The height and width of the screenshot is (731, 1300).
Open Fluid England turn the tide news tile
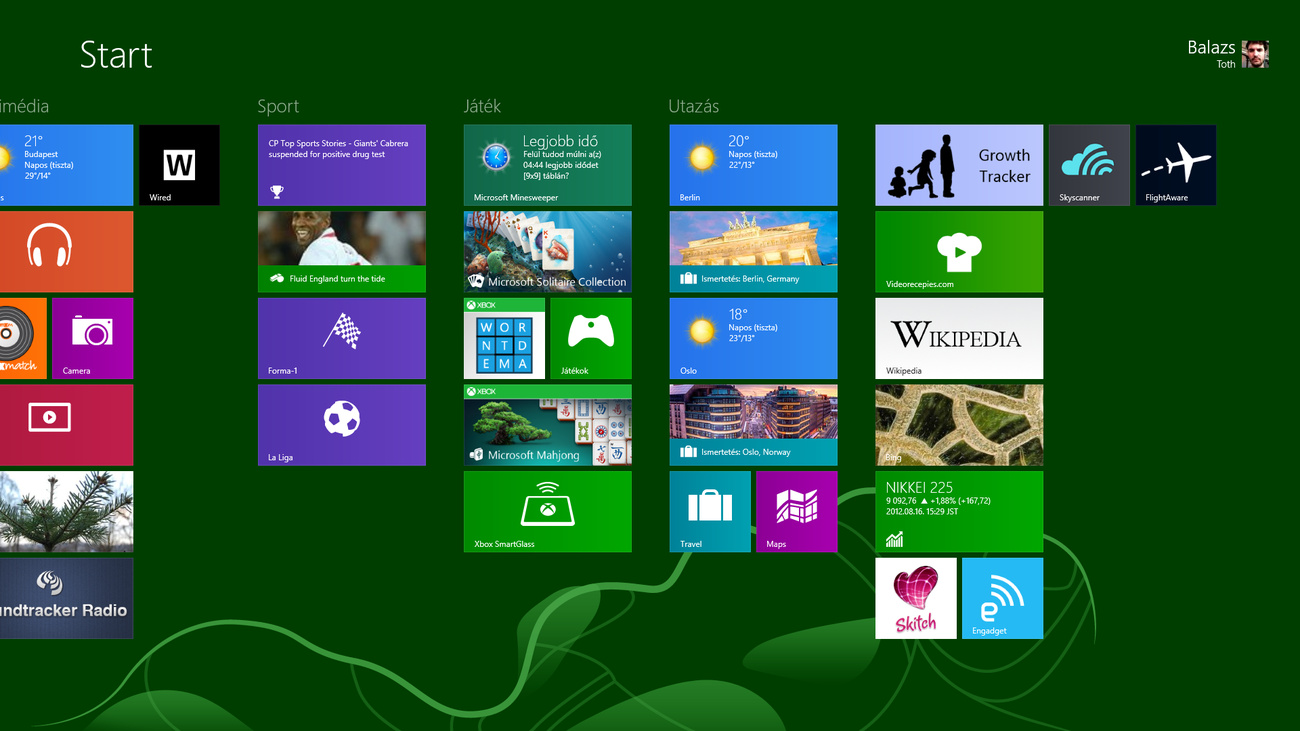[341, 251]
